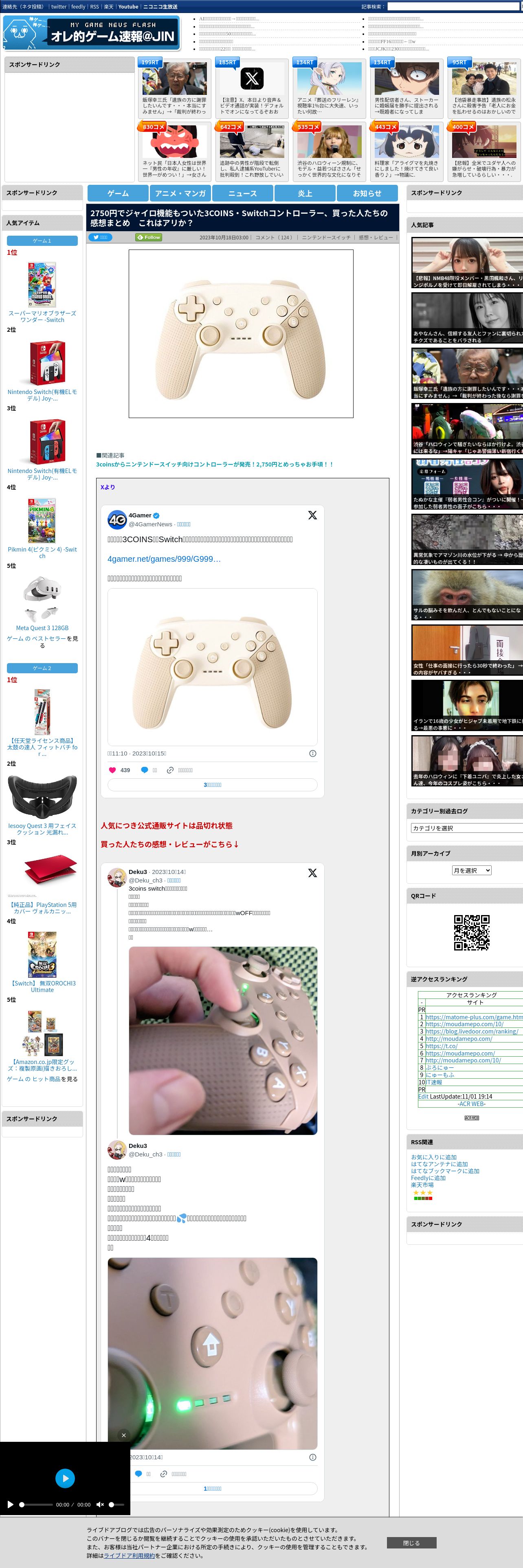Open the 642コメ 追跡中 article thumbnail
The width and height of the screenshot is (523, 1568).
(x=251, y=142)
